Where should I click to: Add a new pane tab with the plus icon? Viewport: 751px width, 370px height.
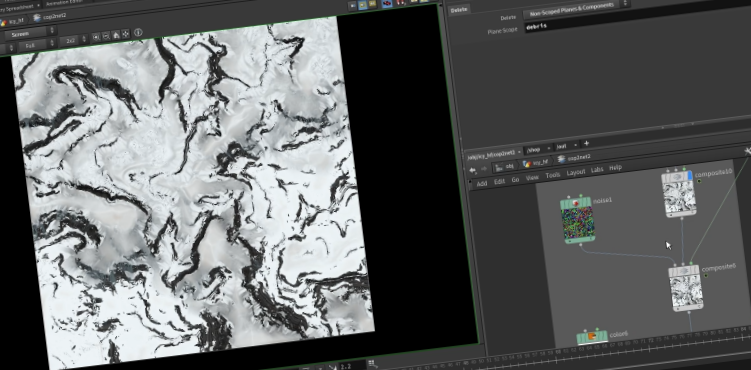[x=586, y=143]
